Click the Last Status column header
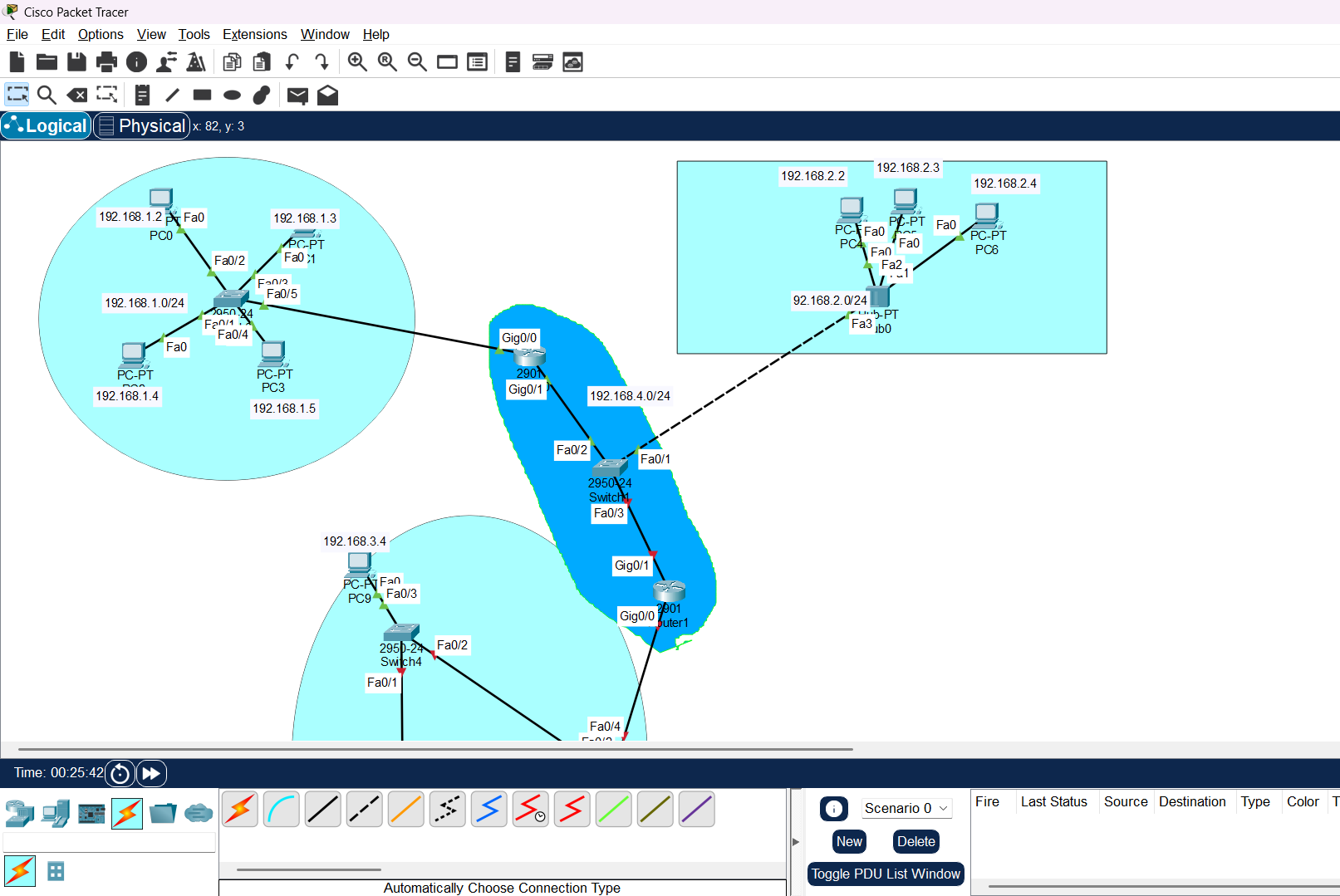The width and height of the screenshot is (1340, 896). pos(1053,801)
